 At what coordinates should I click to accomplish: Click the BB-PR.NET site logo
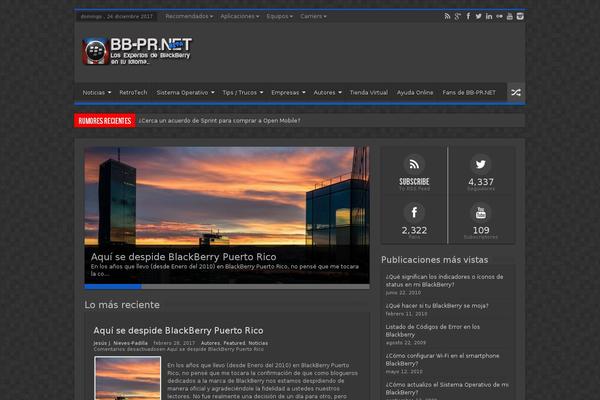(x=137, y=51)
